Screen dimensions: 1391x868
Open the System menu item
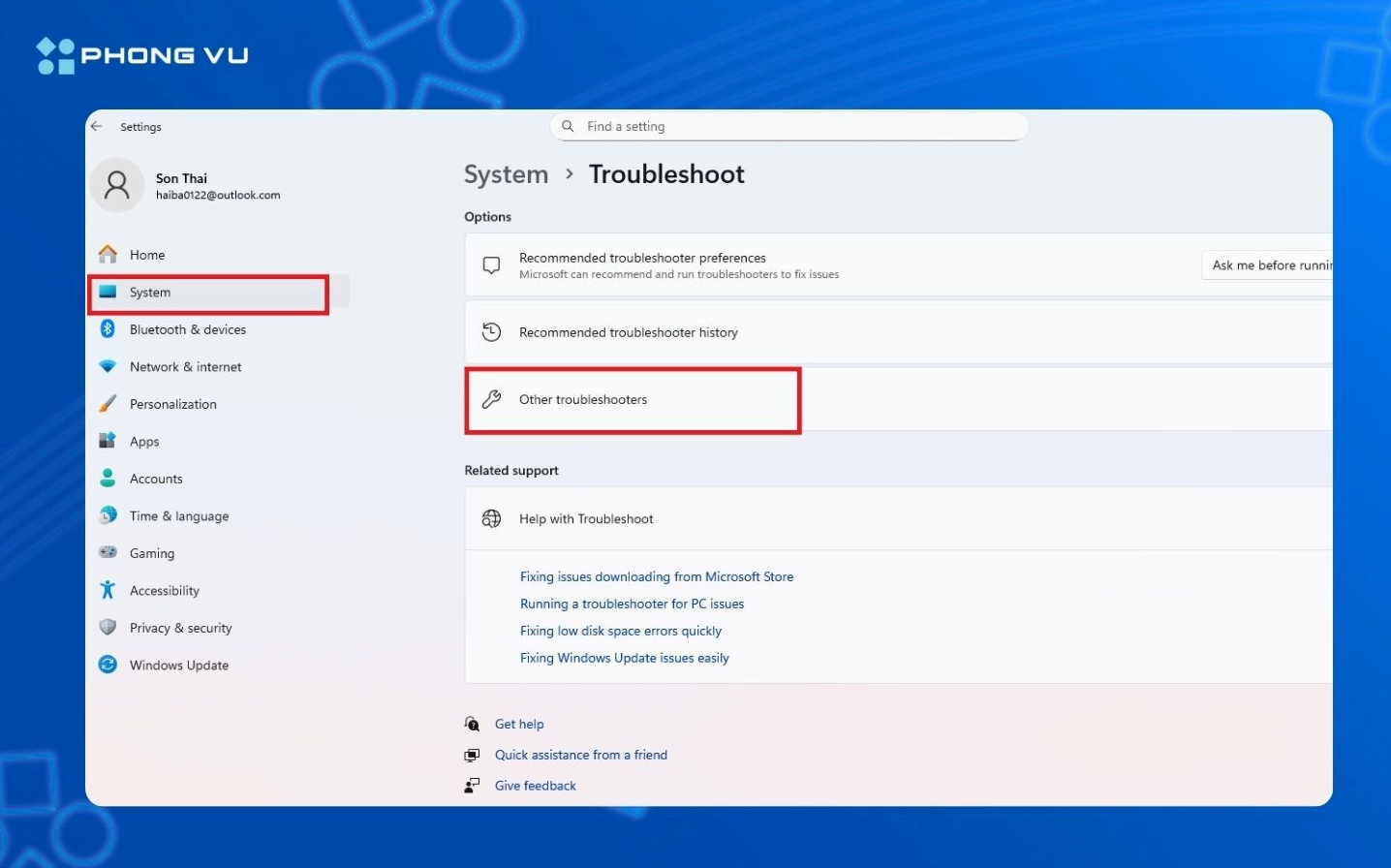[x=219, y=292]
